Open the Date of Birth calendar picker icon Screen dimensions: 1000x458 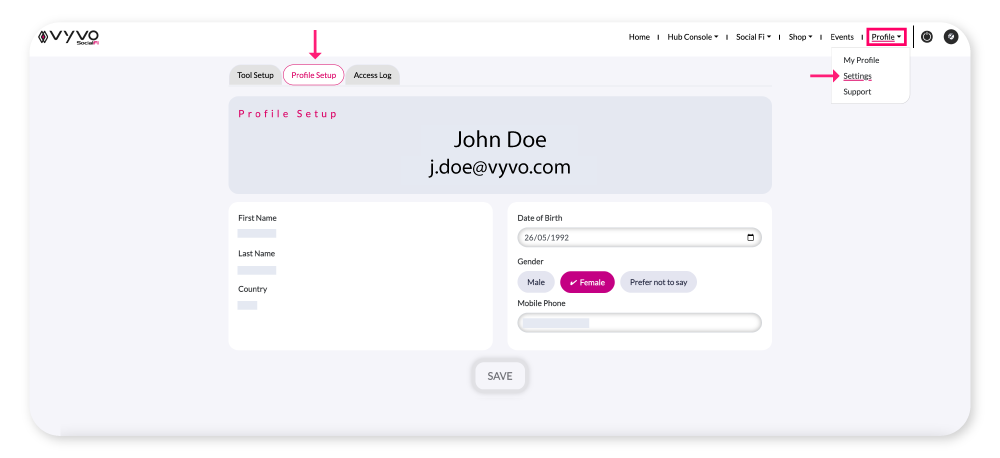pos(750,237)
